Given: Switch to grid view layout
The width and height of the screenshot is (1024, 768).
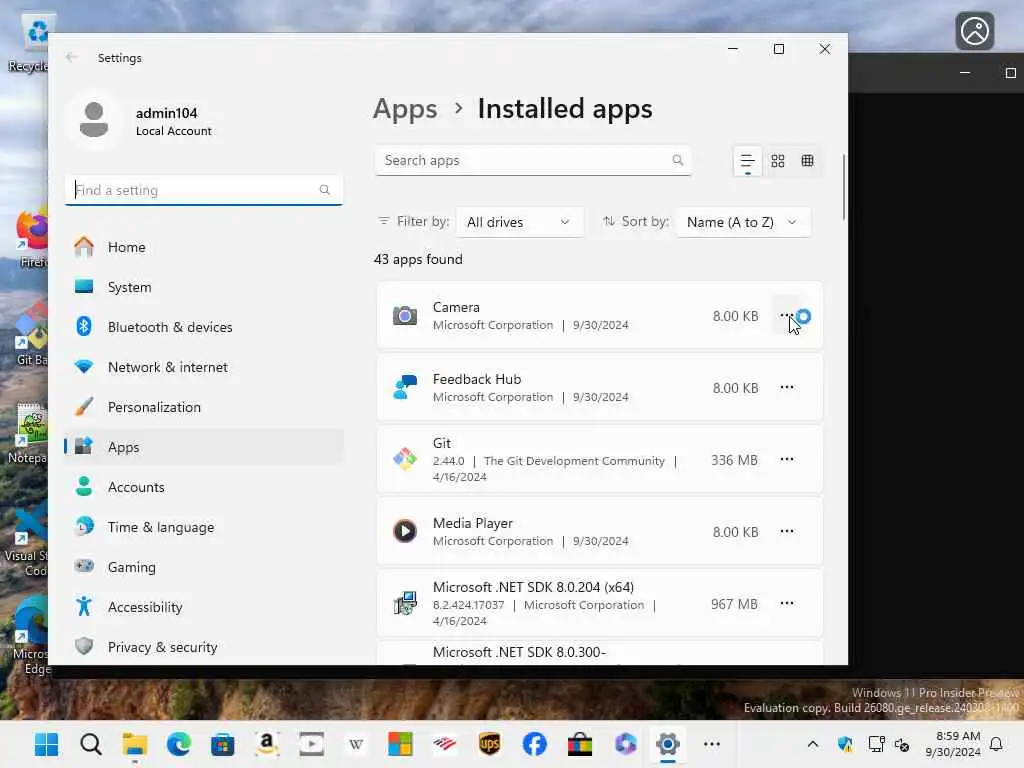Looking at the screenshot, I should 777,161.
